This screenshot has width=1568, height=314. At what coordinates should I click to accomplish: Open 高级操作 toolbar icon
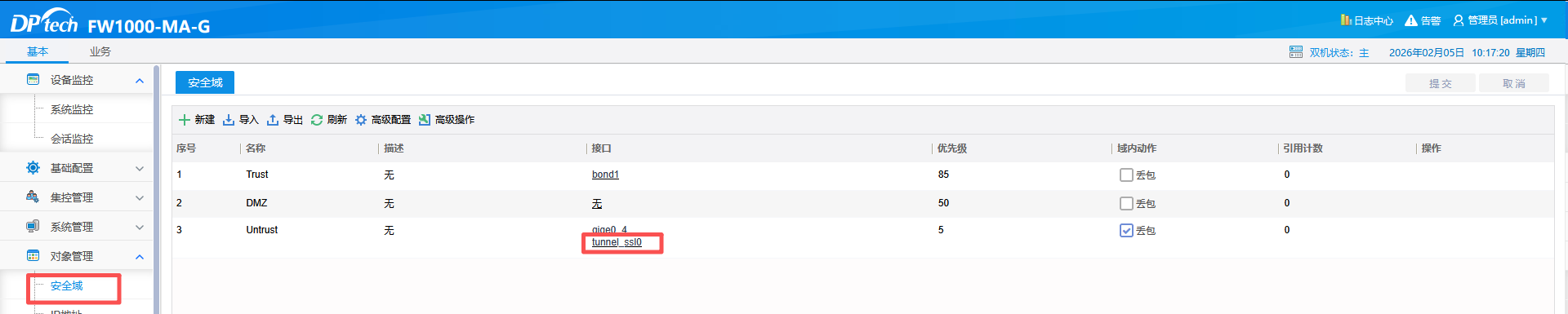425,120
